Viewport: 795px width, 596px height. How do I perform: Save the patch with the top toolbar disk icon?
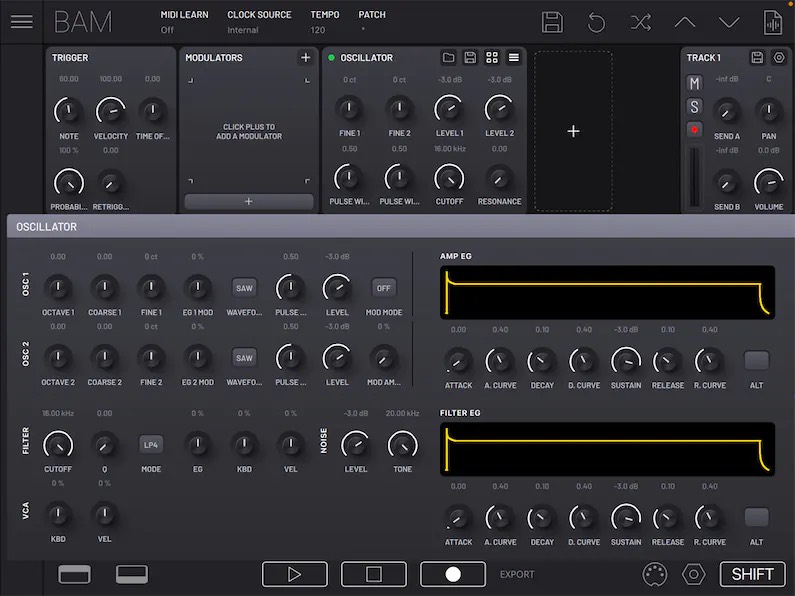[x=552, y=22]
